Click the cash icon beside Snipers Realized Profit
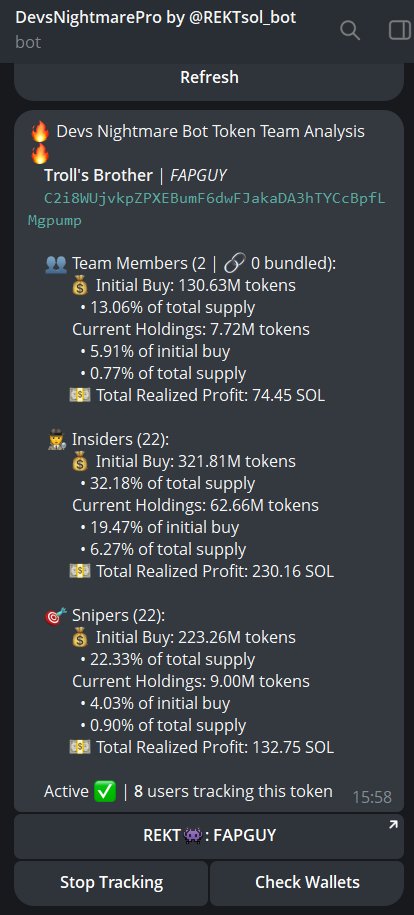Viewport: 414px width, 915px height. [80, 748]
